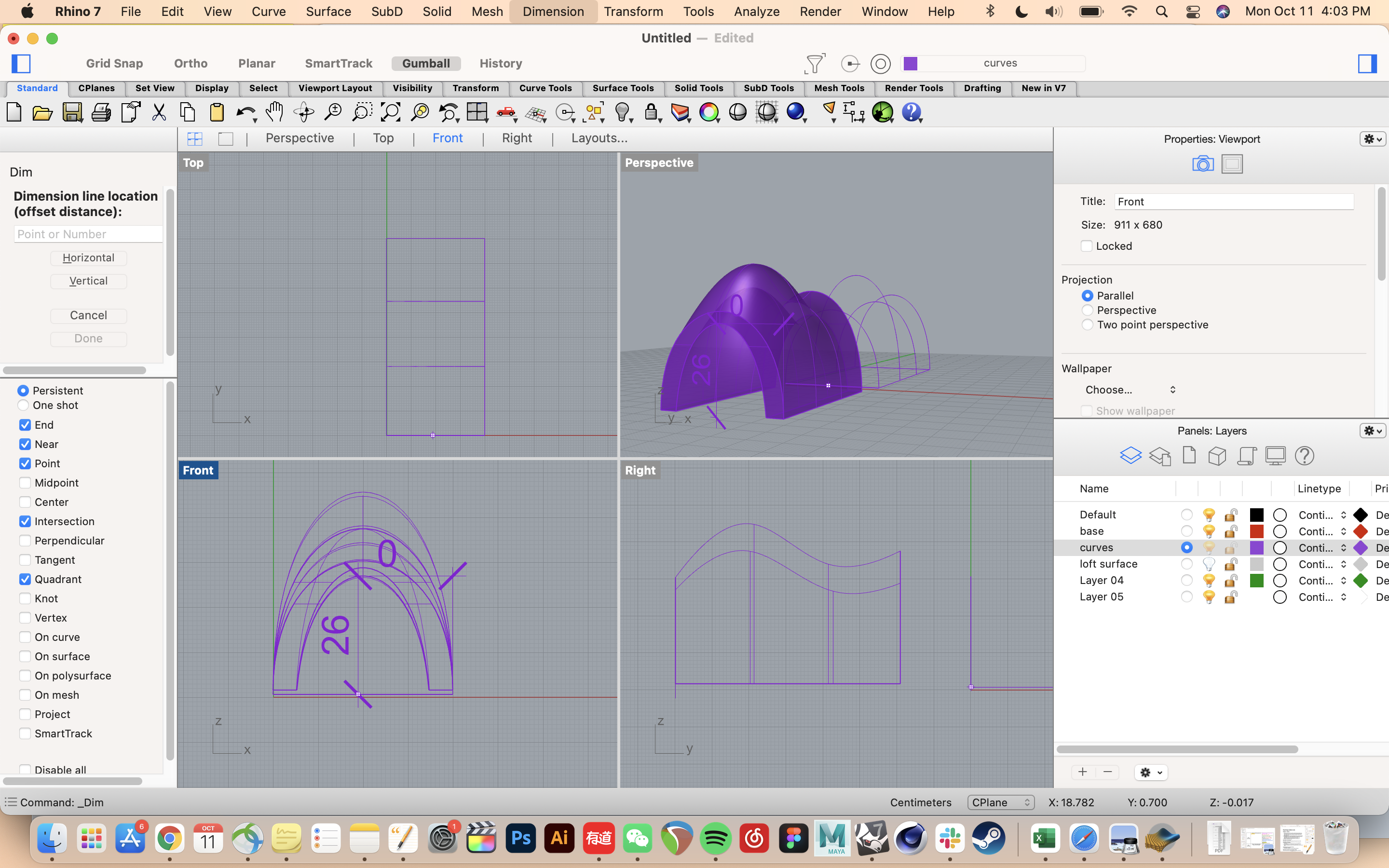Click the SmartTrack toggle button
Screen dimensions: 1389x868
(x=338, y=63)
